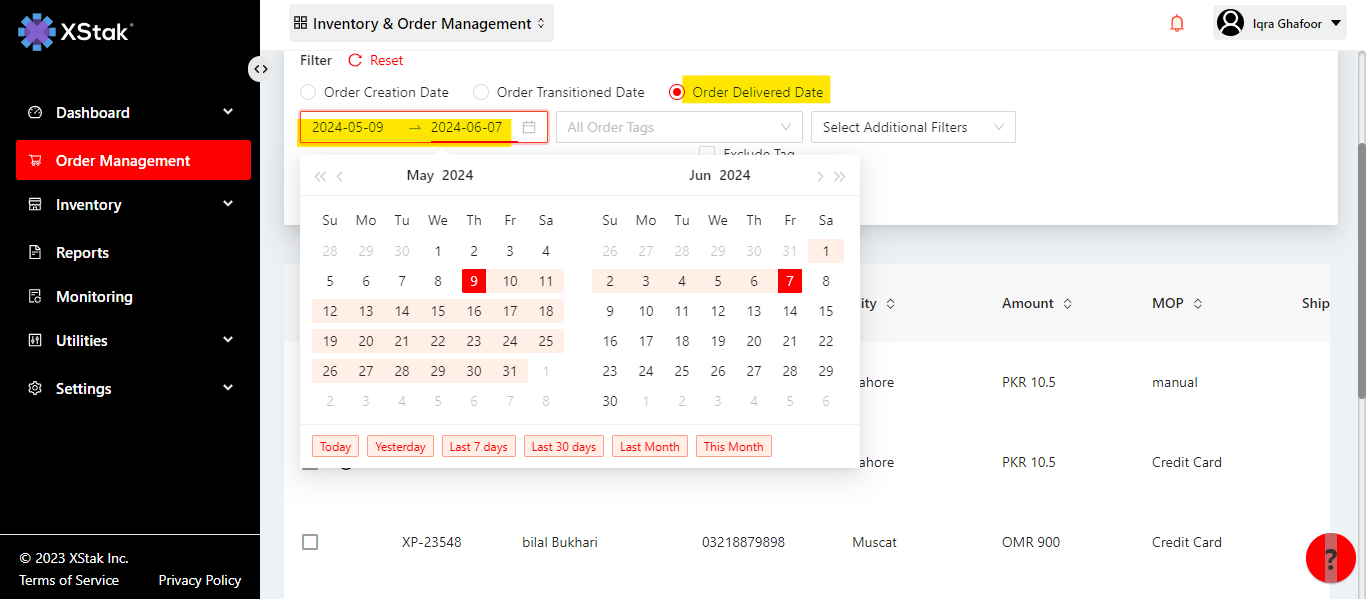Click the XStak logo
Image resolution: width=1366 pixels, height=599 pixels.
(x=76, y=32)
